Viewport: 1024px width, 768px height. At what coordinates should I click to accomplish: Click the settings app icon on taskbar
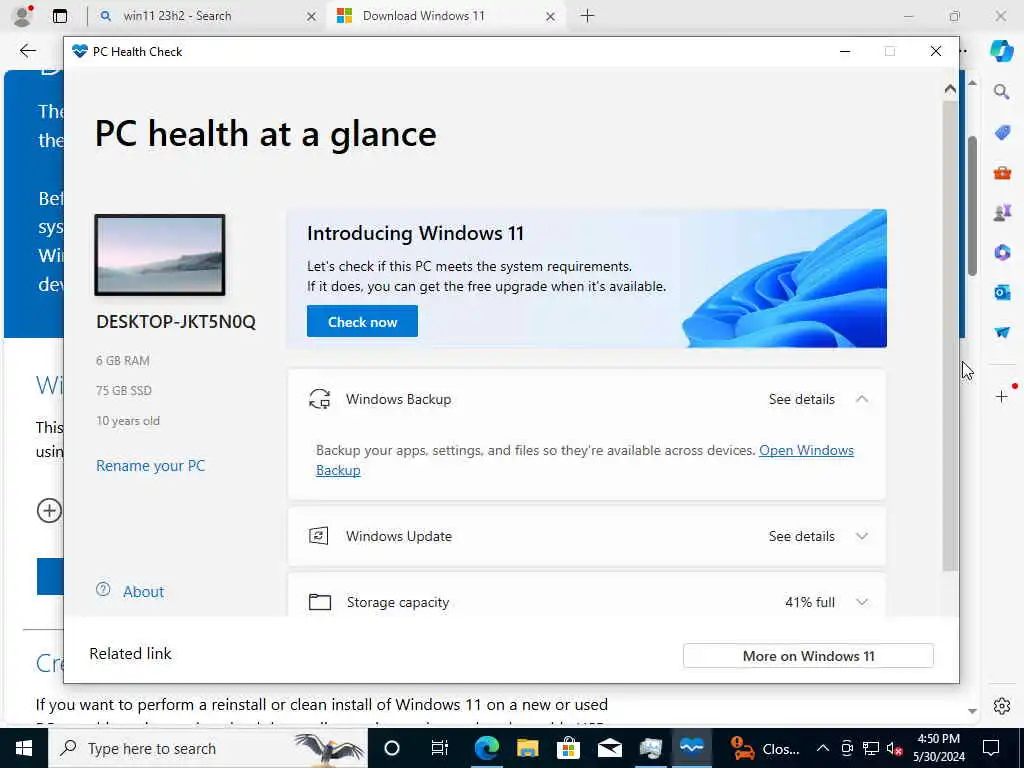click(650, 748)
